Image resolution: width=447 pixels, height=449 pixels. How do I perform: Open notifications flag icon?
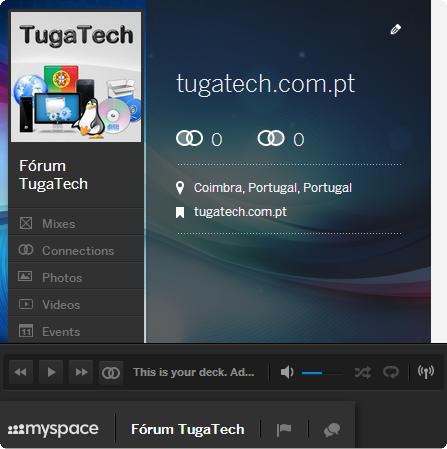click(x=284, y=430)
